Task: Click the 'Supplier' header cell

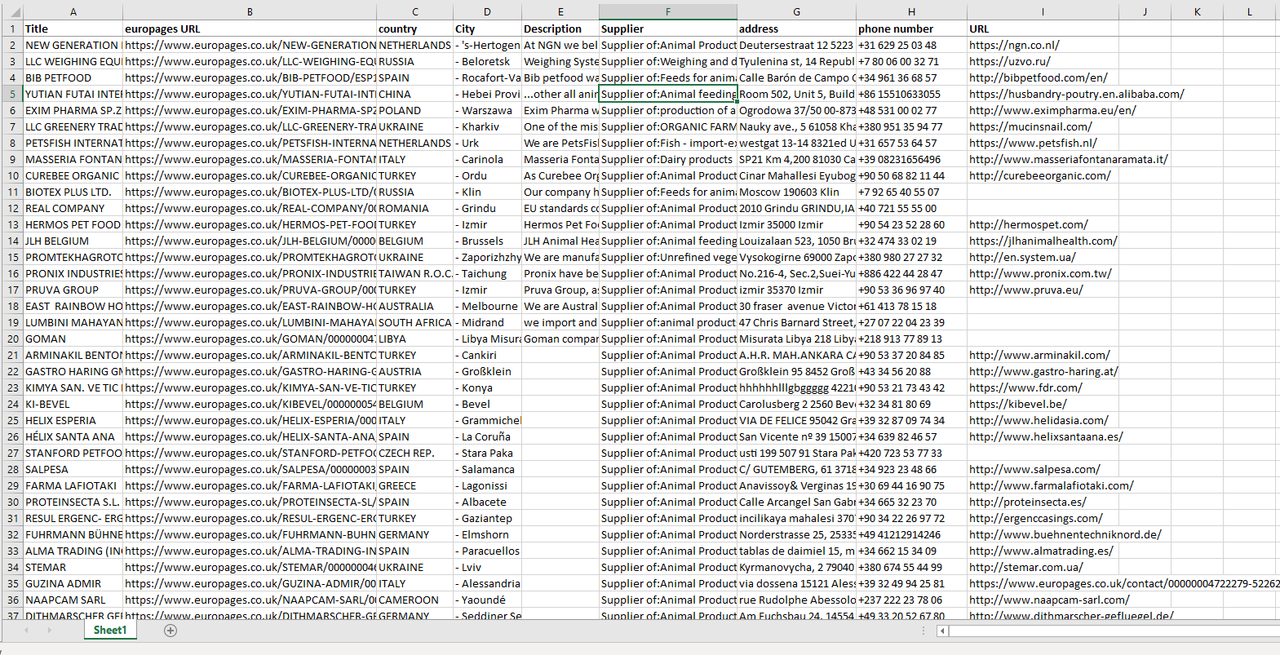Action: (x=668, y=29)
